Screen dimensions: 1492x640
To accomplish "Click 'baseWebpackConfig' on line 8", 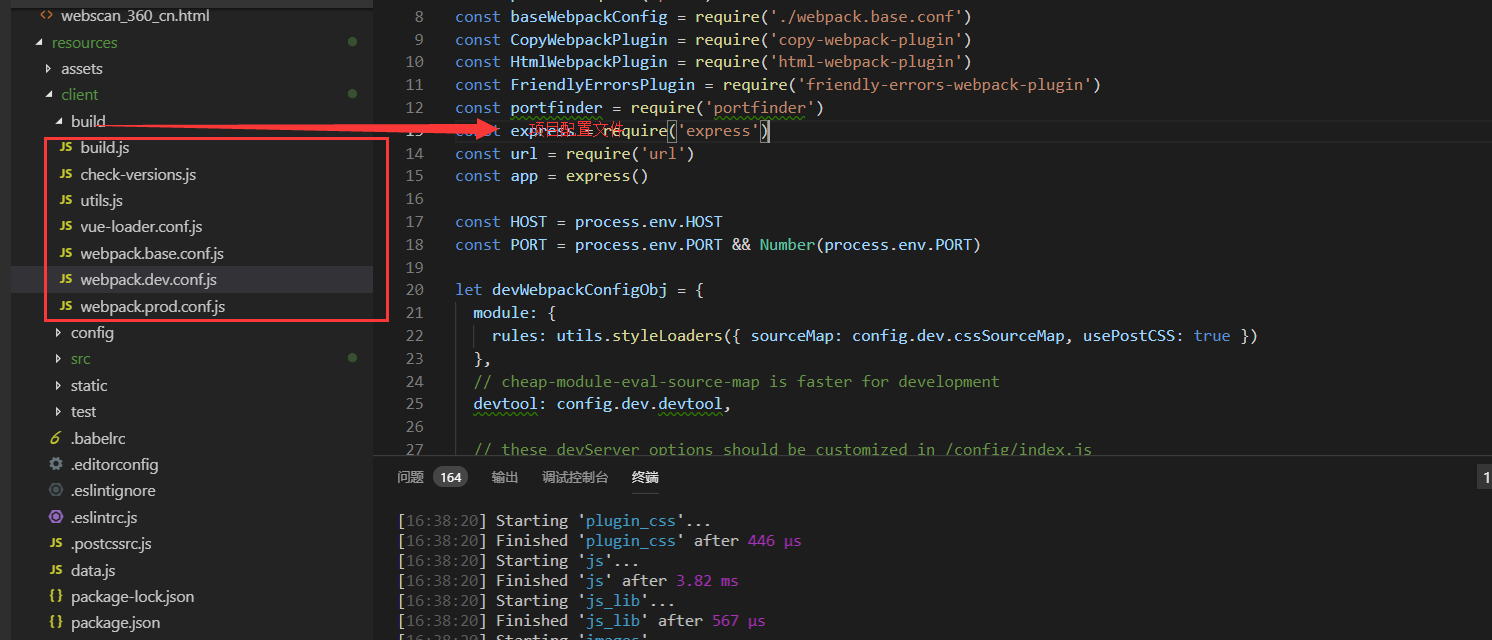I will [x=588, y=17].
